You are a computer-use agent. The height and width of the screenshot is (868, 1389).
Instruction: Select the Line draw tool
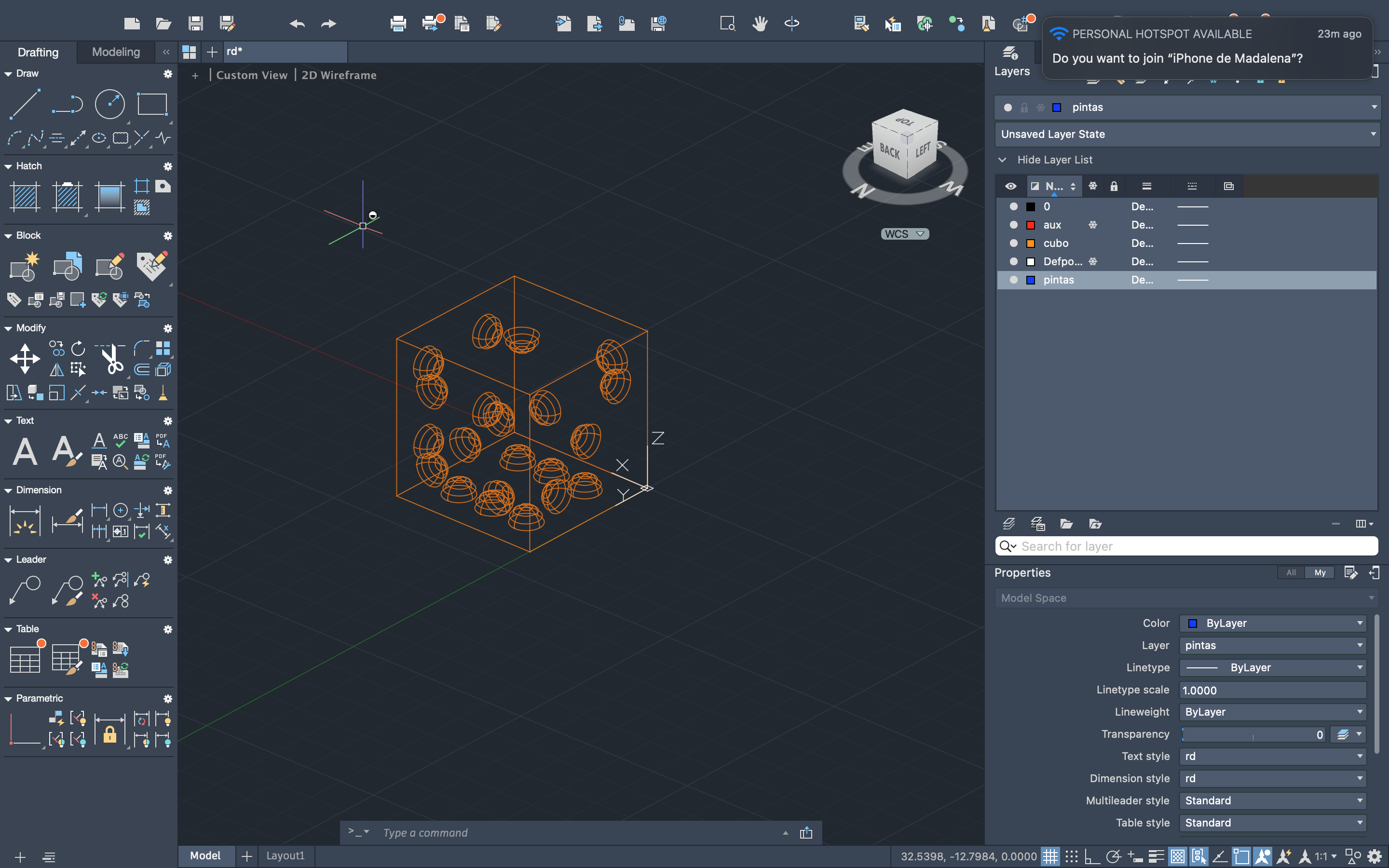pyautogui.click(x=25, y=104)
